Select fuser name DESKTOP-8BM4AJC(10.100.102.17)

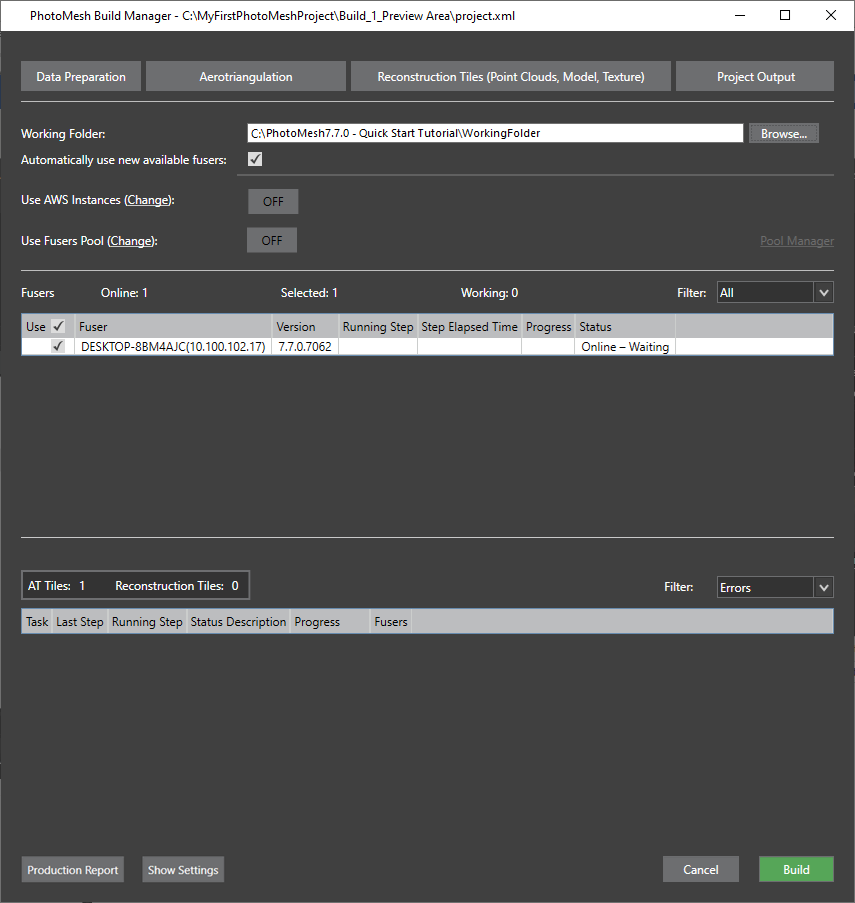[x=173, y=347]
